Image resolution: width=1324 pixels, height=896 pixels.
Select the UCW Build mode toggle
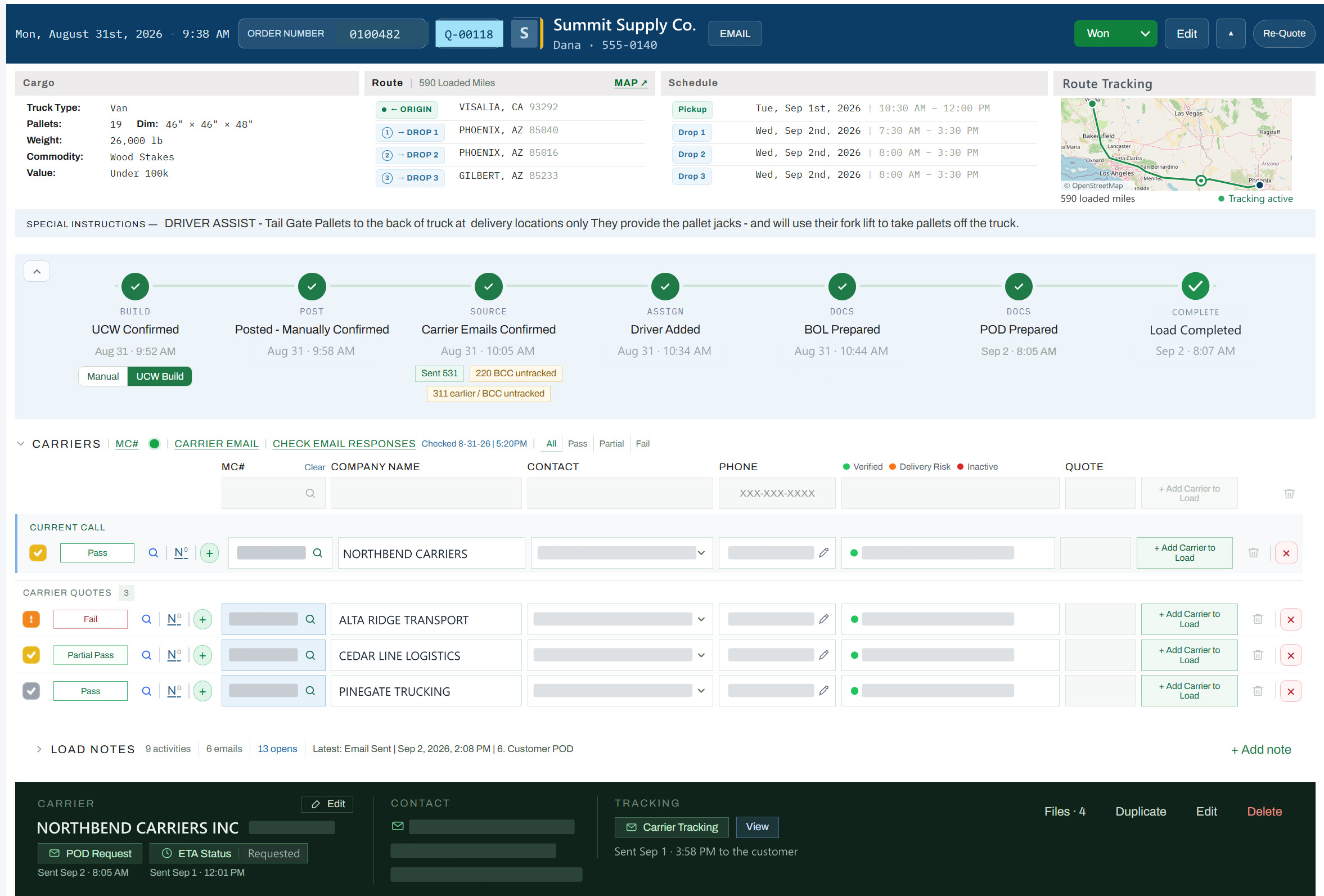[x=160, y=376]
